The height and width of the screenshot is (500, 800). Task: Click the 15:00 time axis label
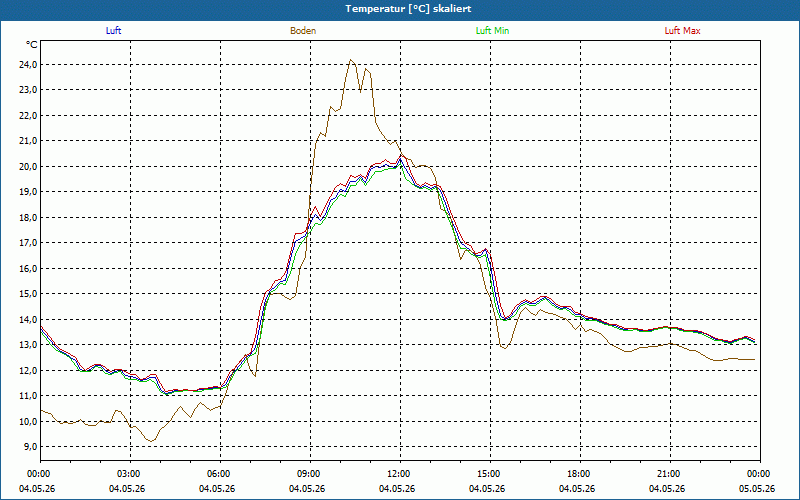point(490,474)
